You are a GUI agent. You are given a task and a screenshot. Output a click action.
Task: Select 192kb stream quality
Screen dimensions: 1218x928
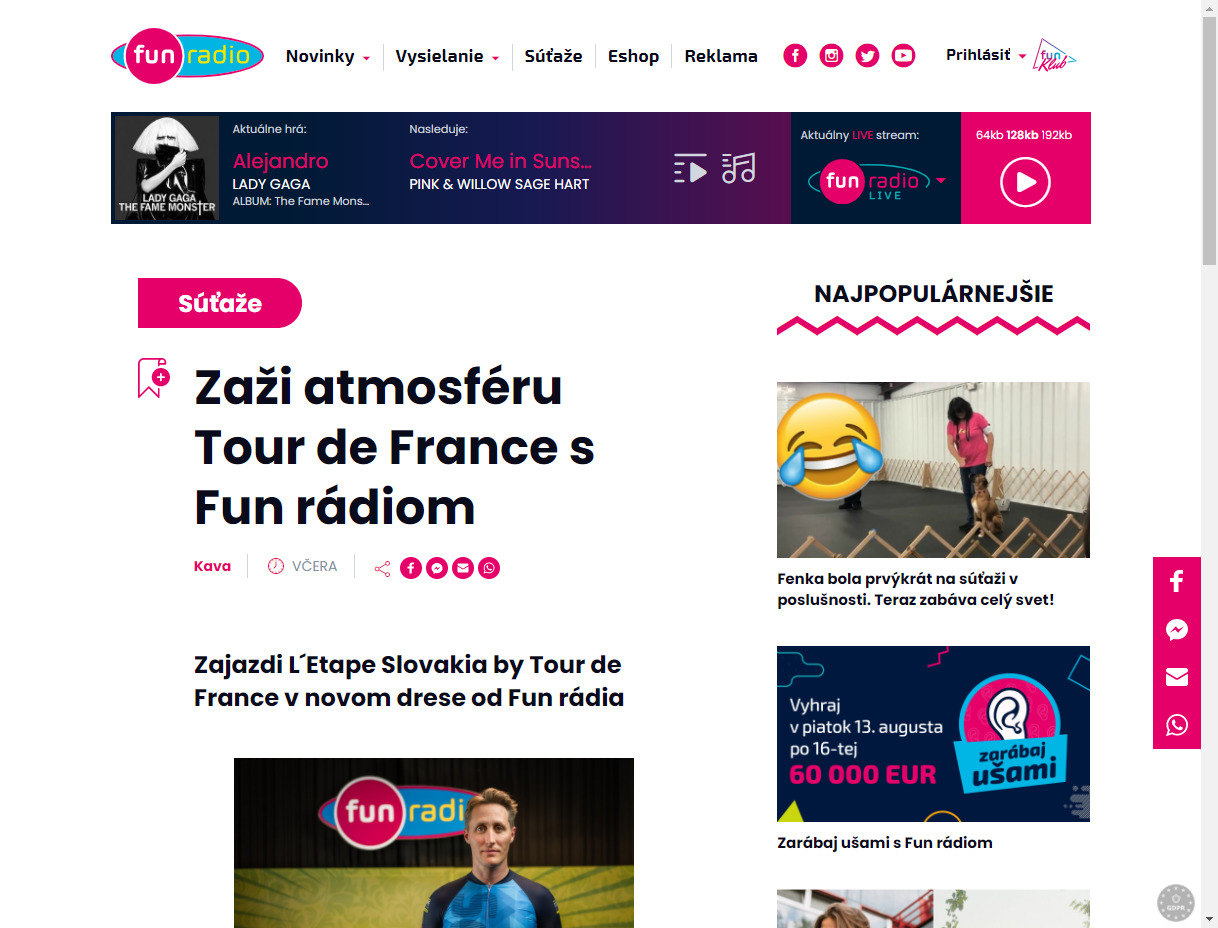click(1057, 135)
